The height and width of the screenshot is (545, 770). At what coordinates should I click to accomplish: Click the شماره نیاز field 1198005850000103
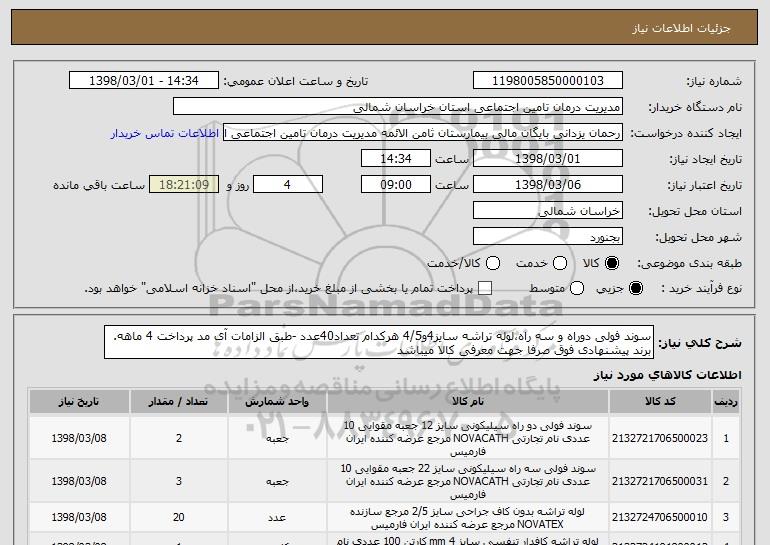click(x=548, y=81)
